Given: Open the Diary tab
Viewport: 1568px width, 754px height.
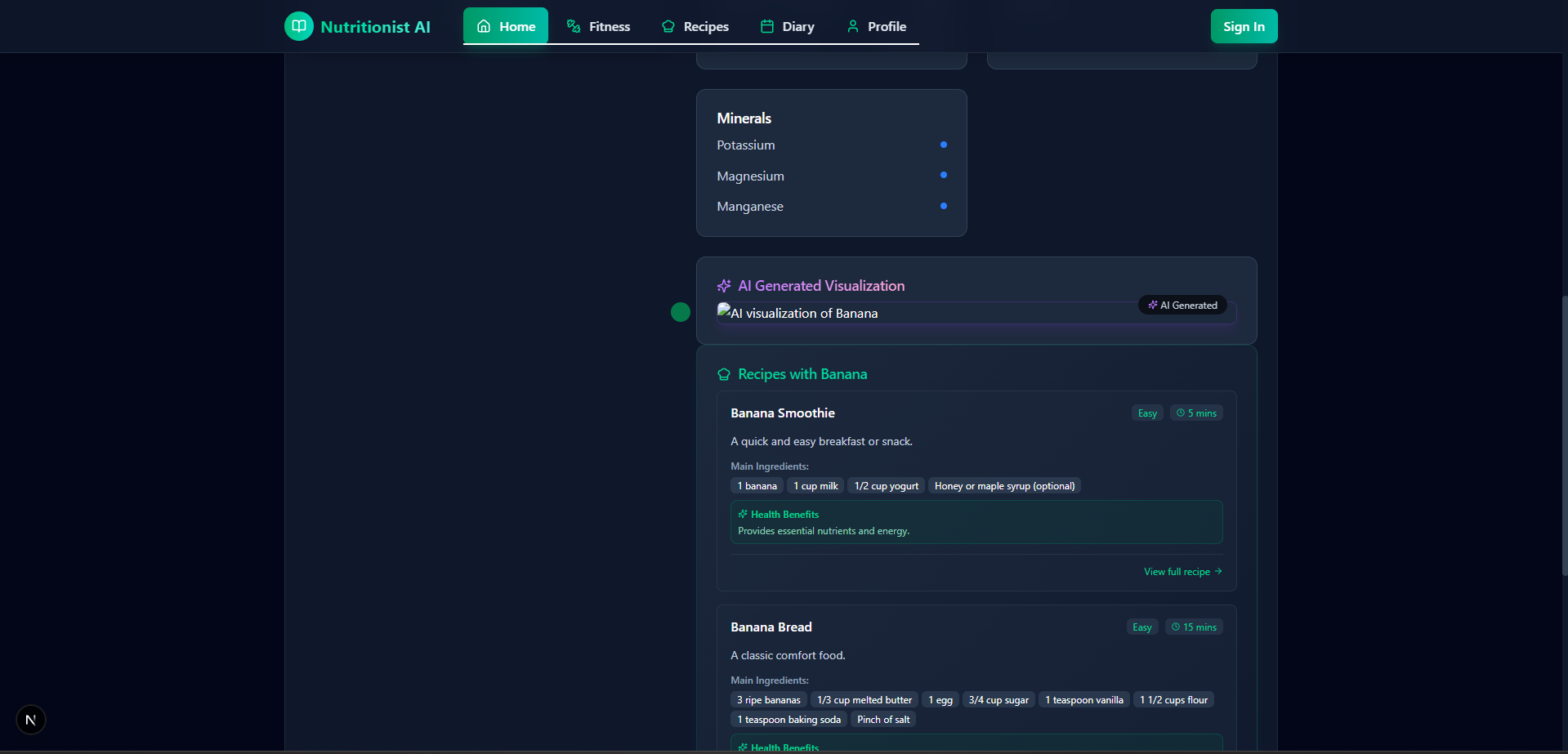Looking at the screenshot, I should [x=788, y=26].
